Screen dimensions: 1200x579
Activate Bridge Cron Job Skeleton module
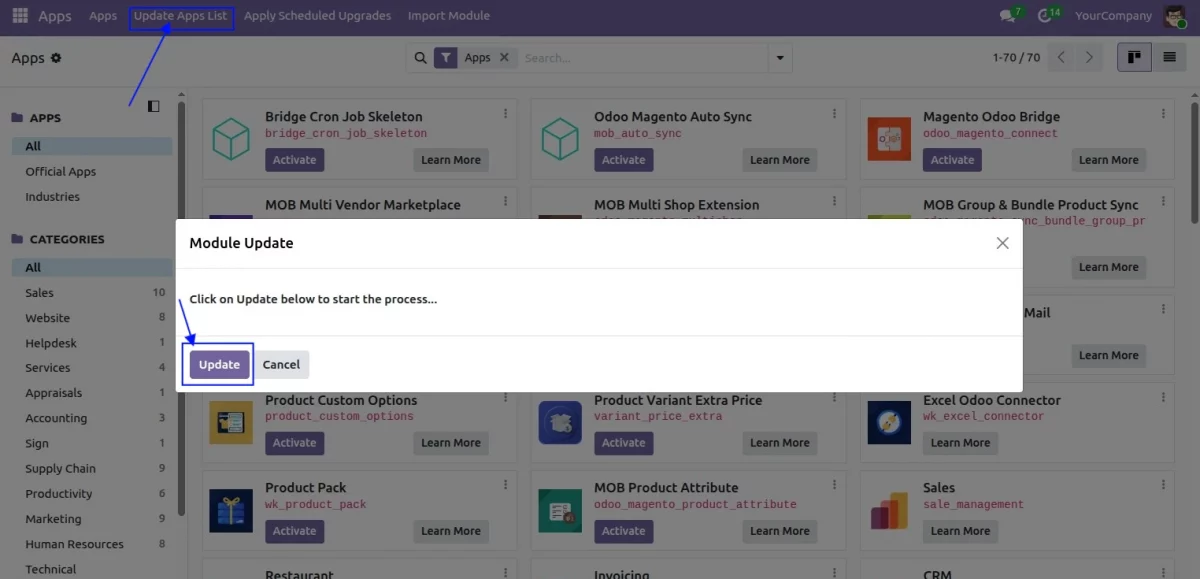point(294,160)
